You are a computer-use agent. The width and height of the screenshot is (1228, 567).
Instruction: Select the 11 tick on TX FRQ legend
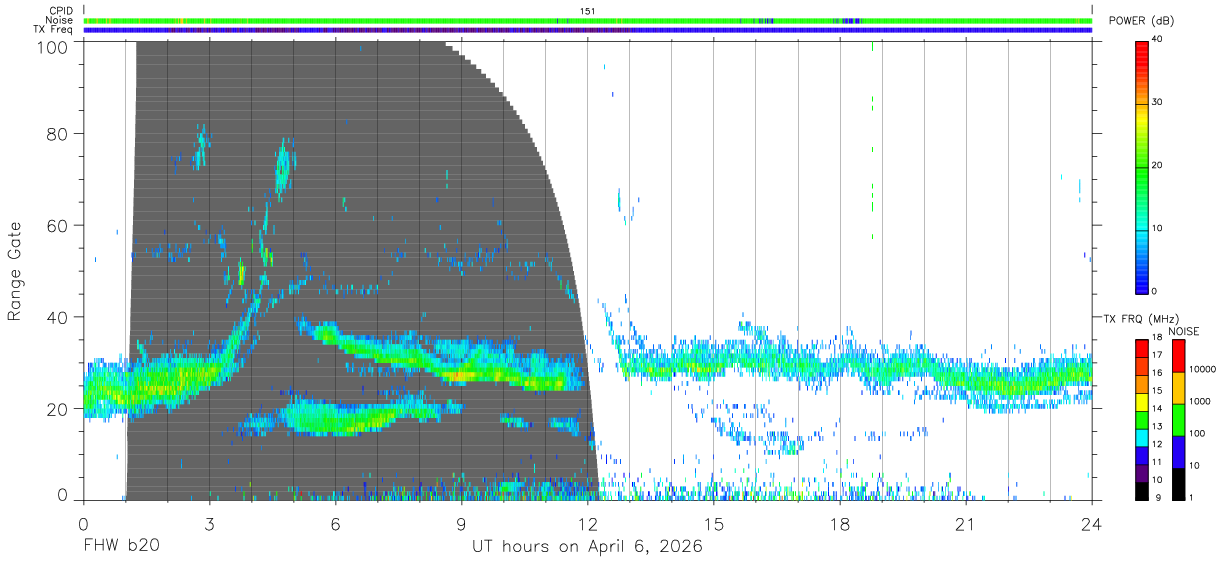1157,462
